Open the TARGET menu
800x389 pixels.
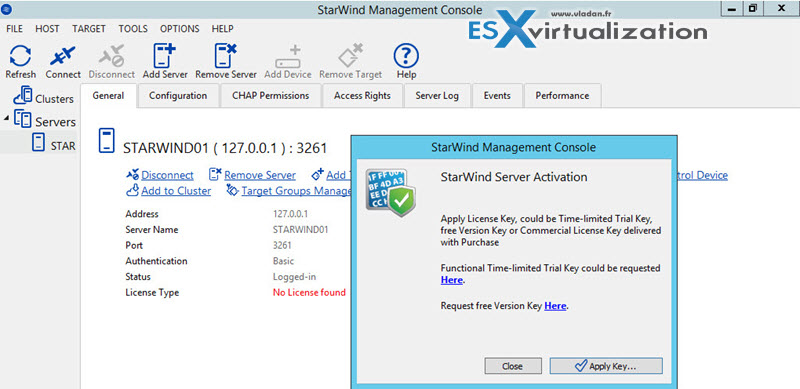tap(89, 29)
